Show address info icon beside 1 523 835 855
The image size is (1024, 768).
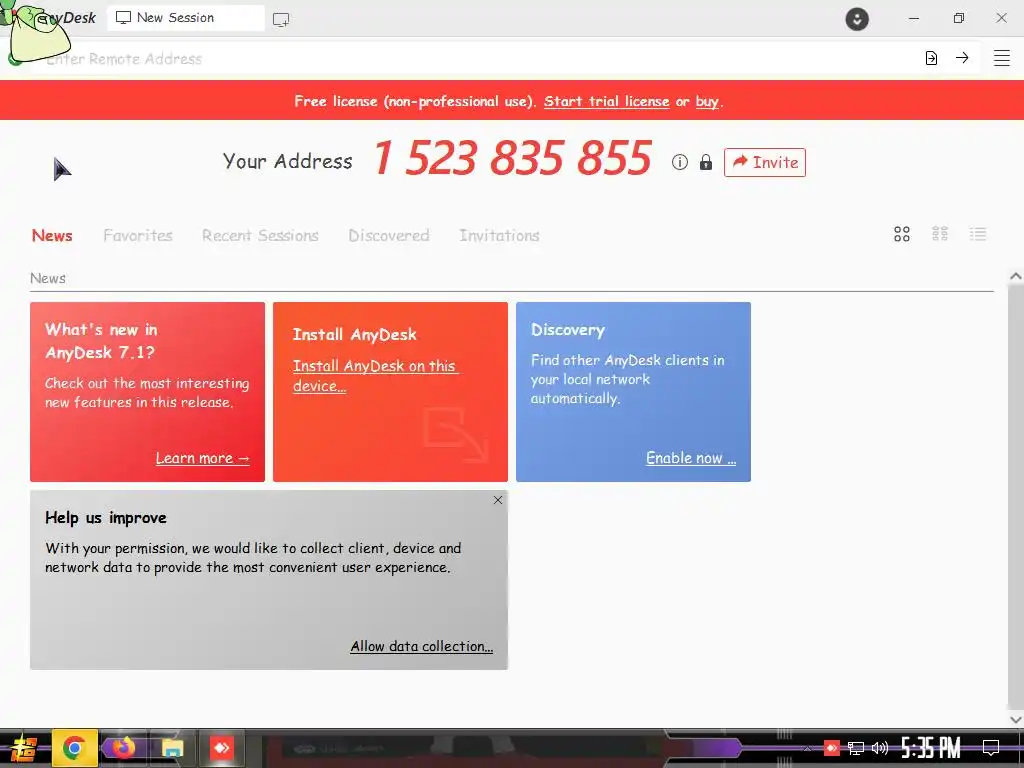[680, 162]
